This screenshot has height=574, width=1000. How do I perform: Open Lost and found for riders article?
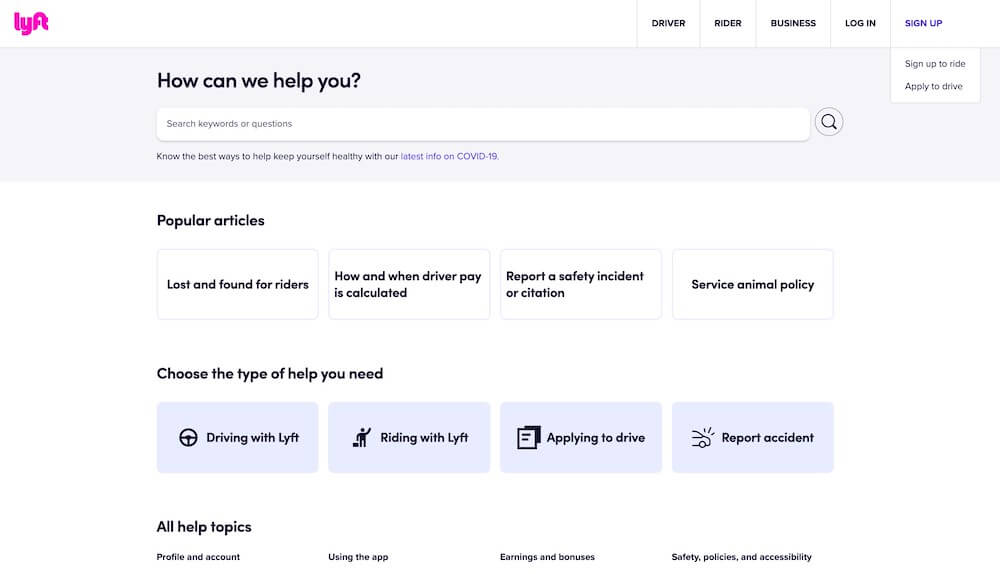[237, 284]
